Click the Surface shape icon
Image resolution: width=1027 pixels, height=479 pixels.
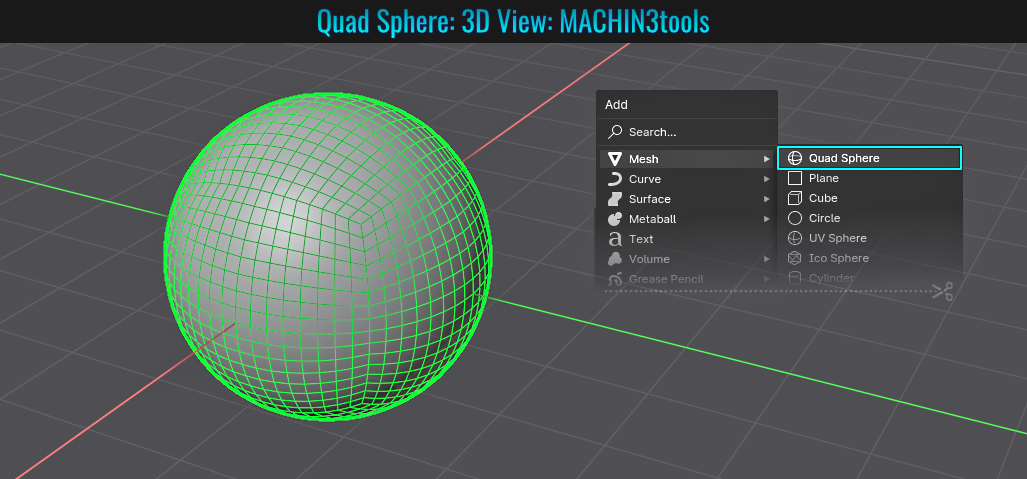tap(614, 199)
